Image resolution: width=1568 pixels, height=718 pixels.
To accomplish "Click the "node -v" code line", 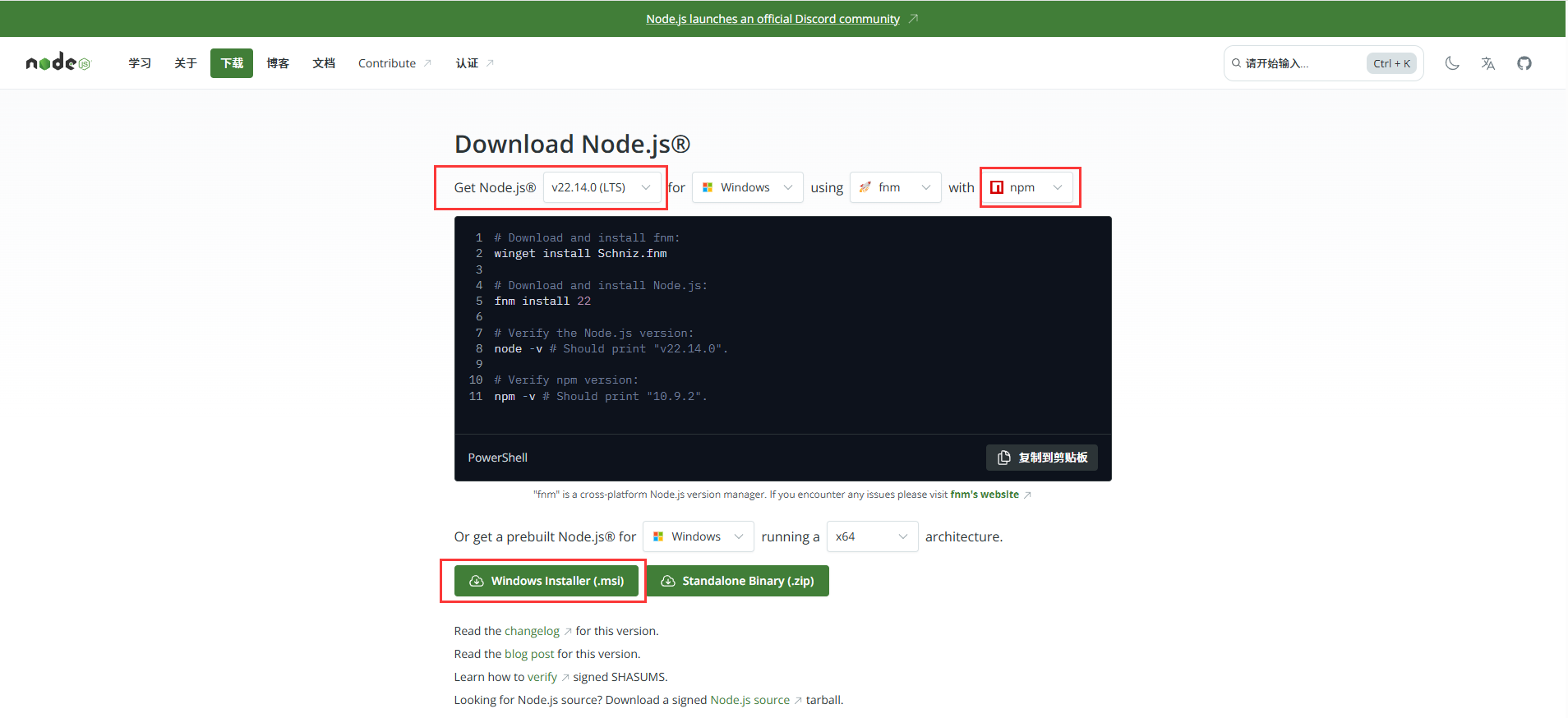I will pos(611,349).
